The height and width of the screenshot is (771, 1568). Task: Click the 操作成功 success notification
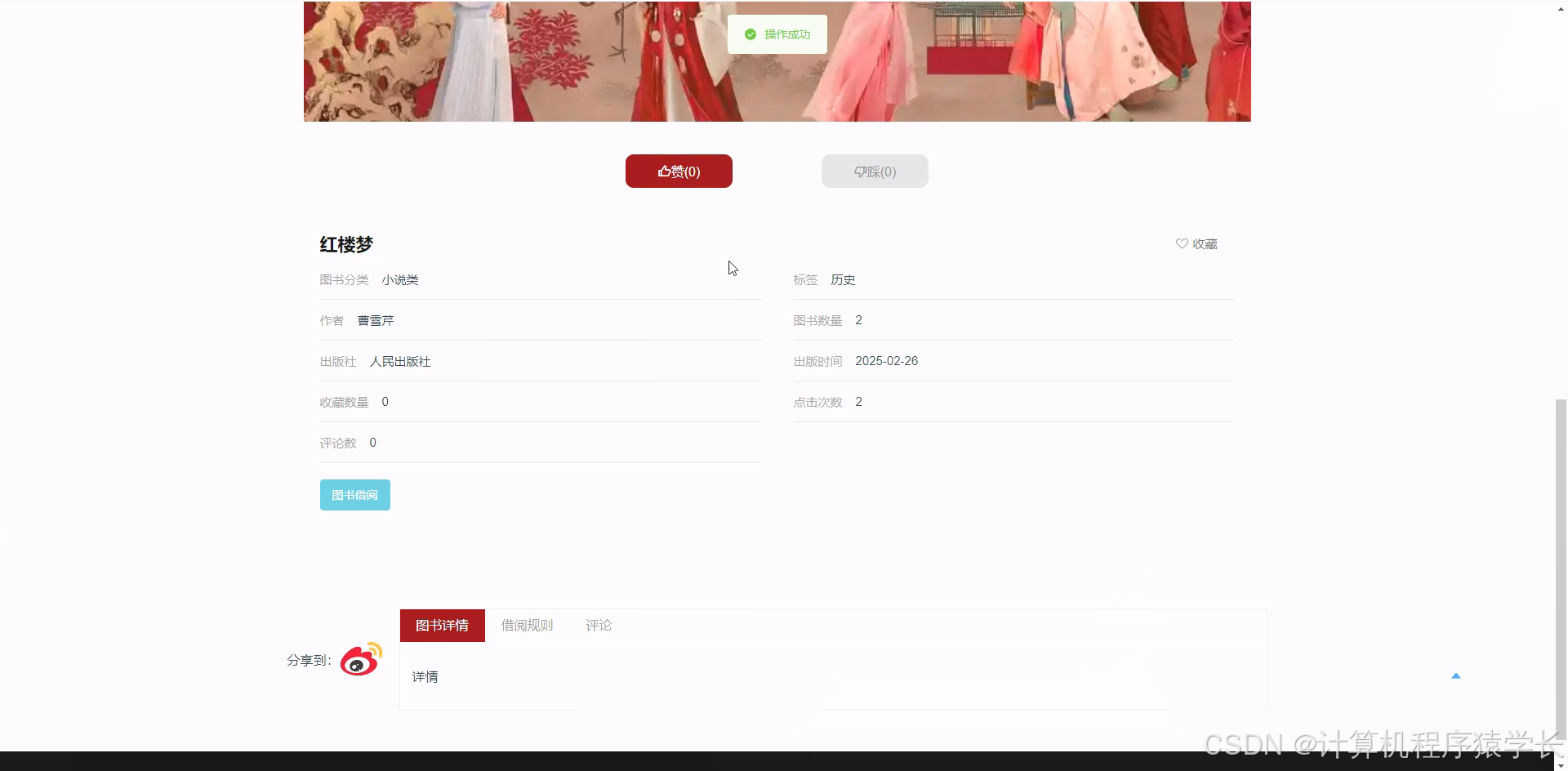click(x=777, y=34)
